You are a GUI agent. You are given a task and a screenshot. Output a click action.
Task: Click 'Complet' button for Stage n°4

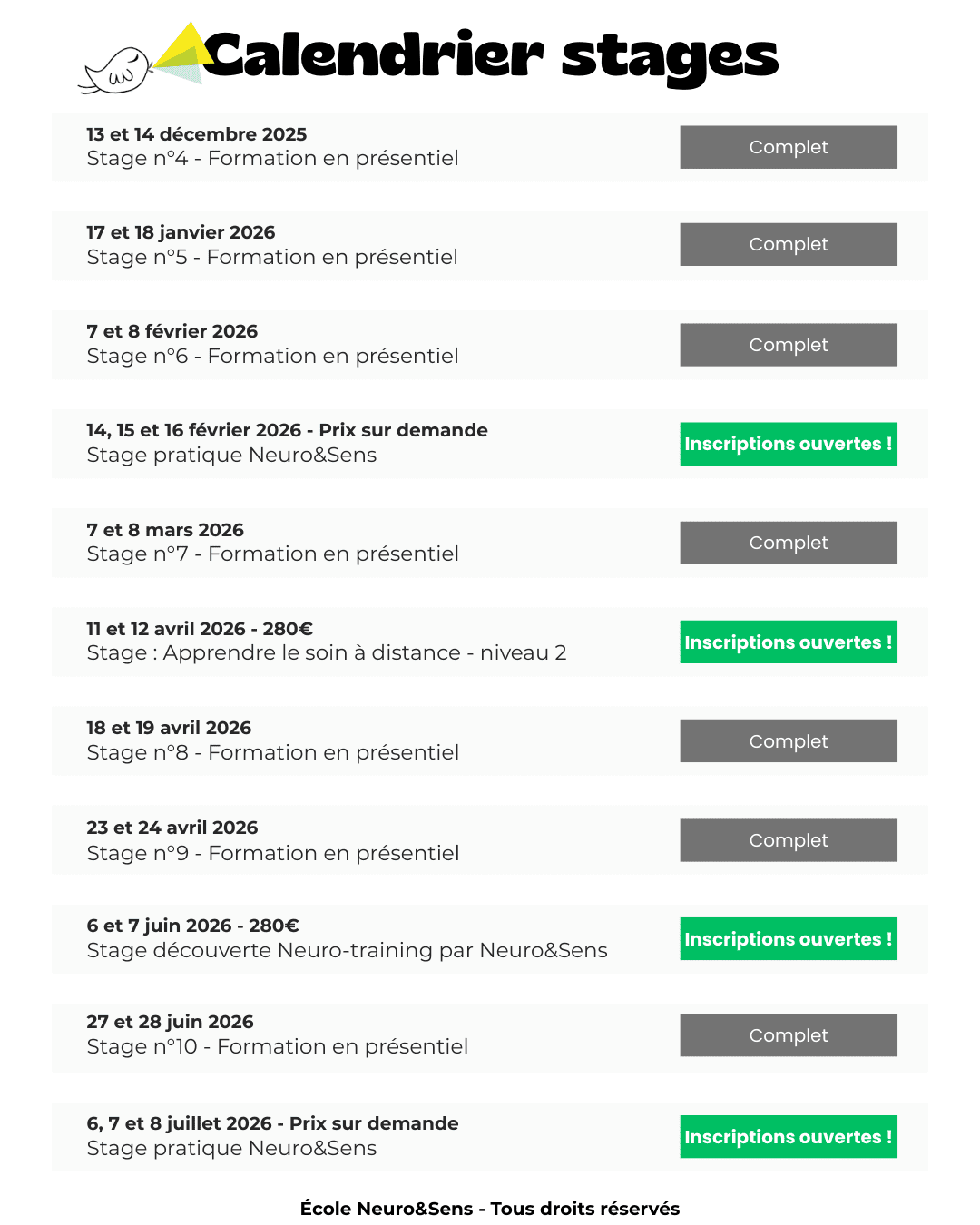pyautogui.click(x=788, y=147)
